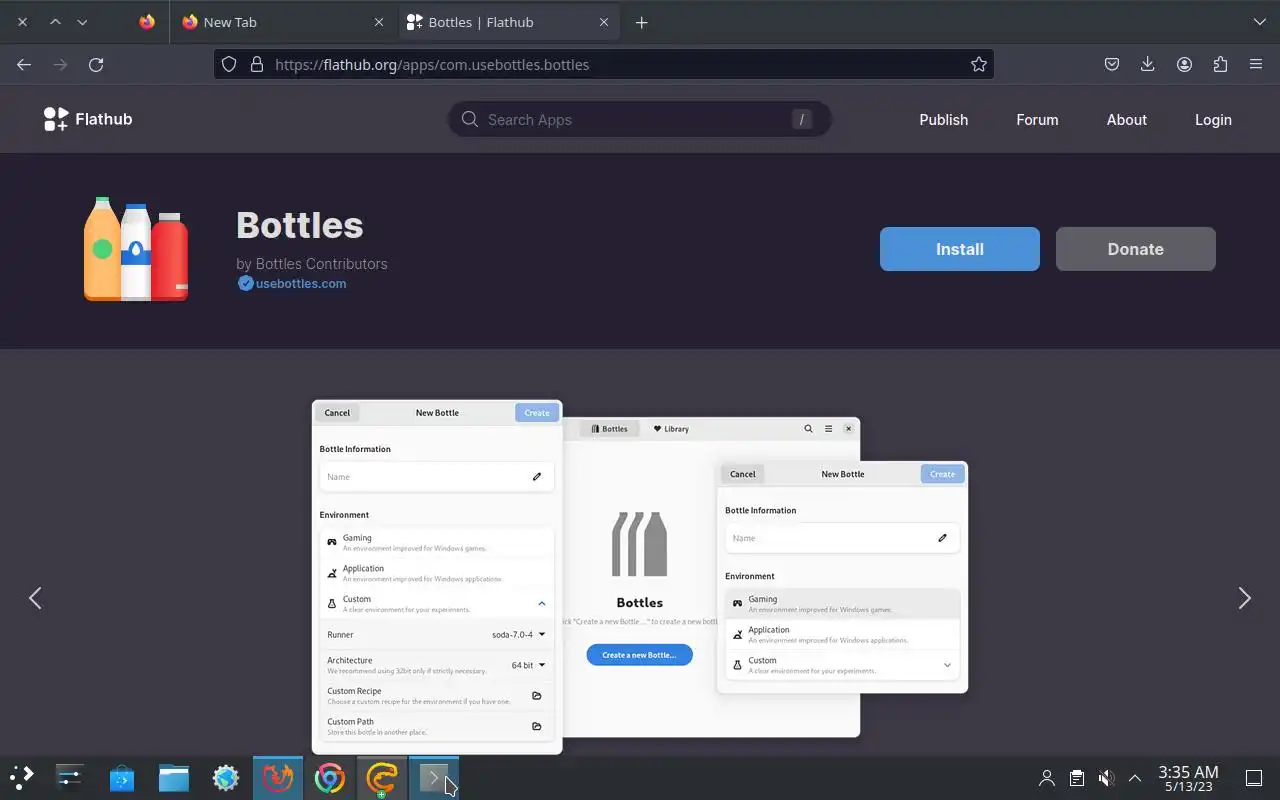The width and height of the screenshot is (1280, 800).
Task: Switch to Firefox in the taskbar
Action: pos(278,777)
